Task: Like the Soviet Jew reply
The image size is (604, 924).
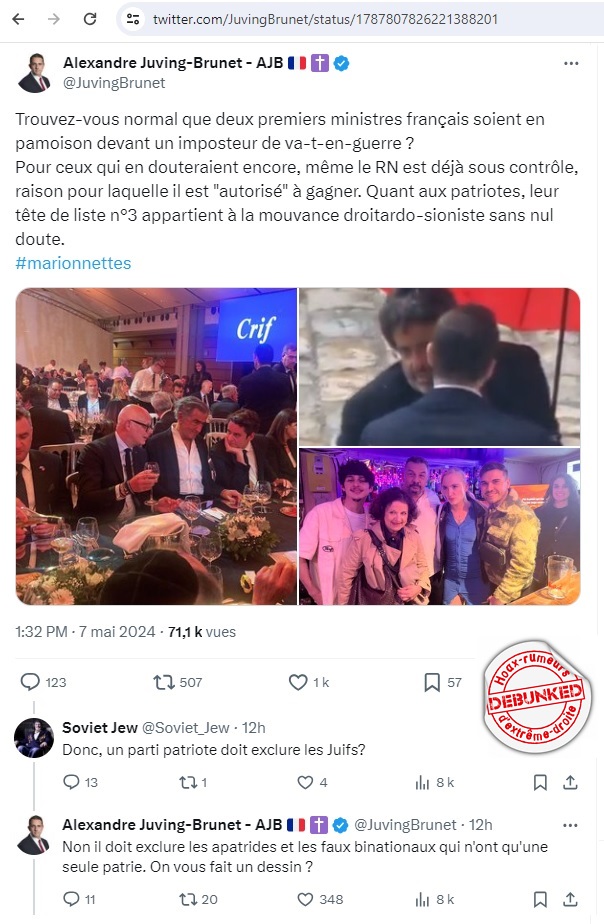Action: coord(305,782)
